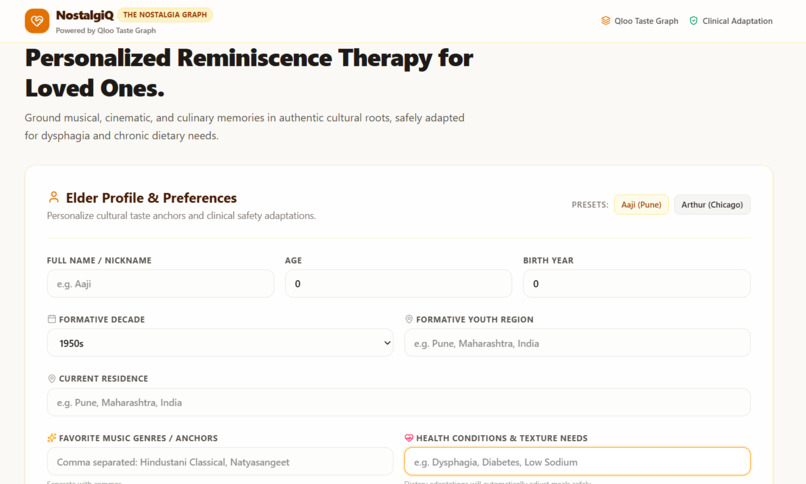Click the FORMATIVE DECADE label text
806x484 pixels.
[102, 320]
